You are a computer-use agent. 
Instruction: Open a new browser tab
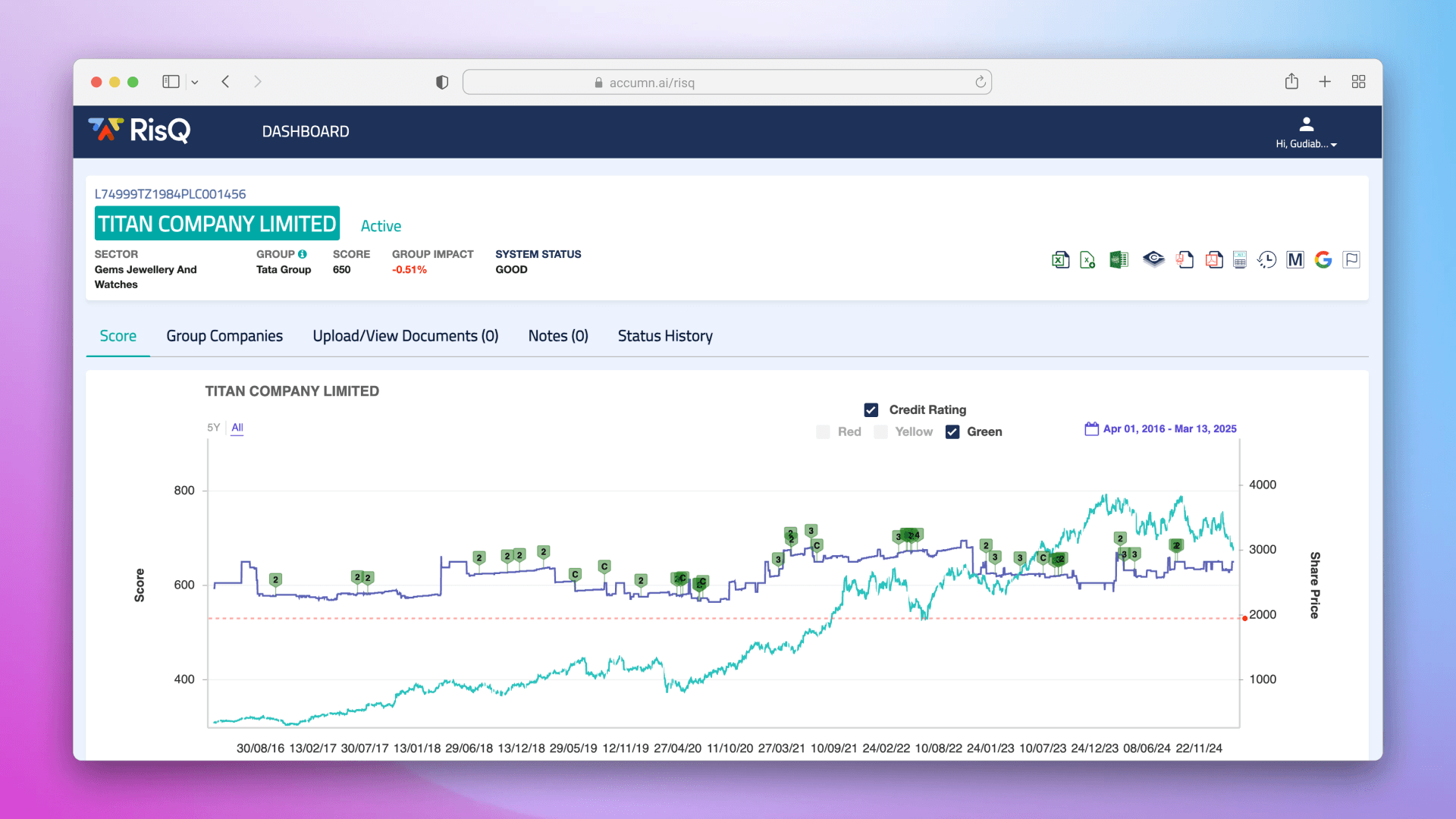tap(1325, 82)
